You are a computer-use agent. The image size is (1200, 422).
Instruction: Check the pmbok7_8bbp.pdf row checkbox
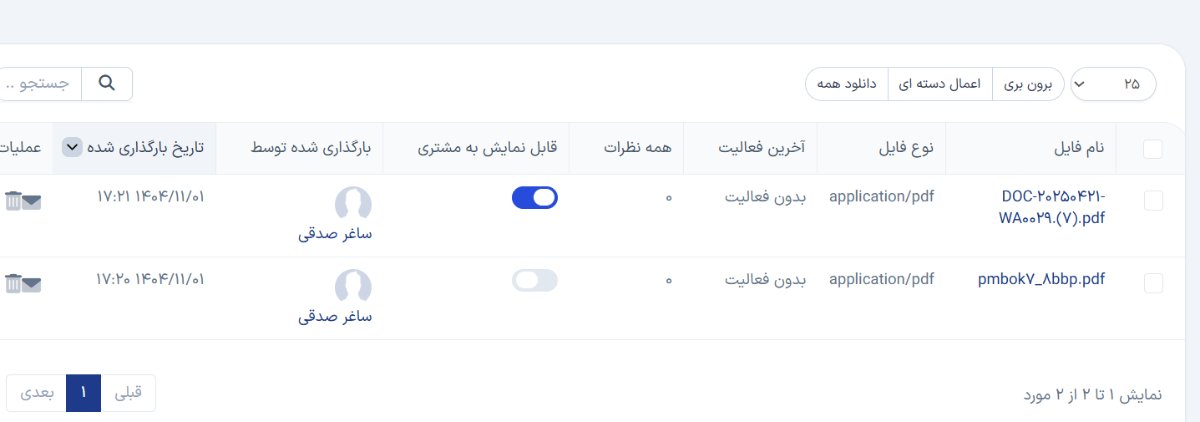pos(1153,283)
